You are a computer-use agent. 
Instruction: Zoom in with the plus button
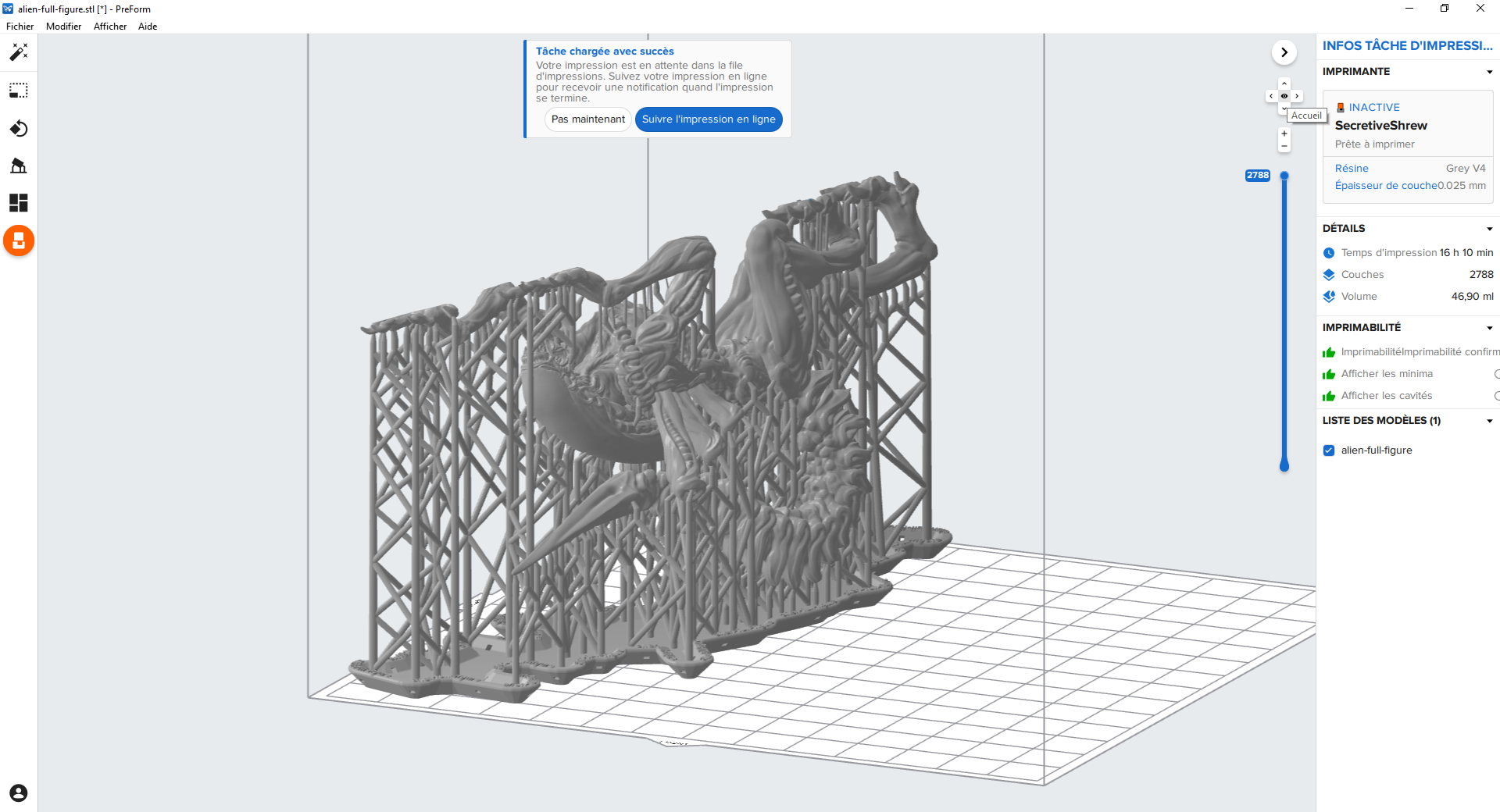tap(1284, 134)
